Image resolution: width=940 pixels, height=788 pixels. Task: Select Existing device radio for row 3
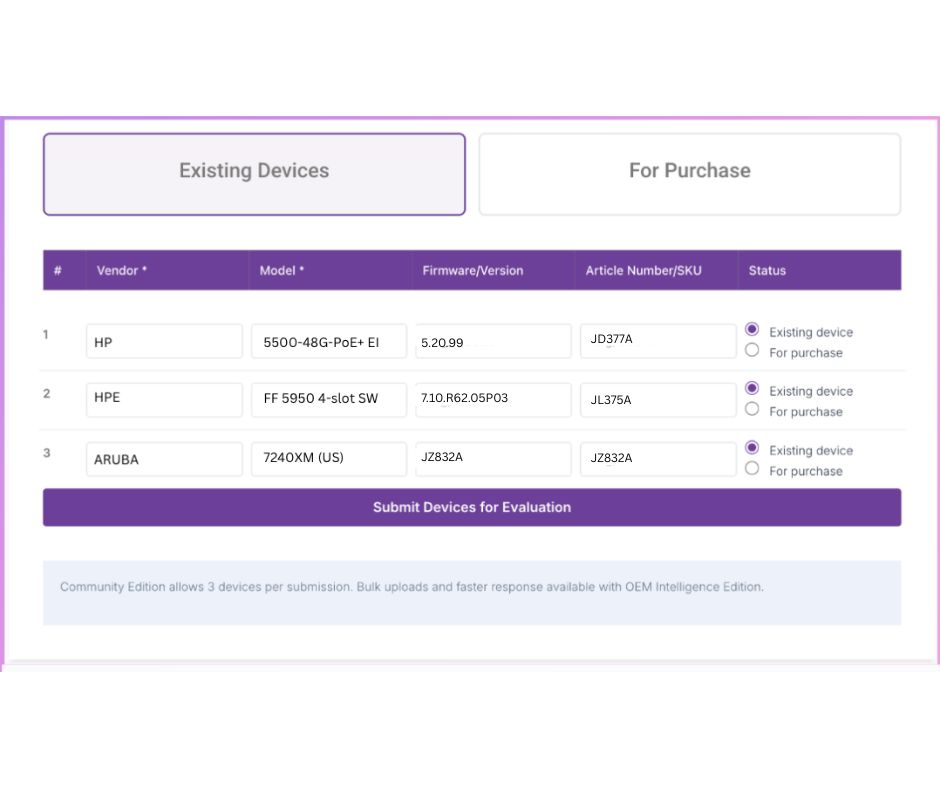[752, 447]
